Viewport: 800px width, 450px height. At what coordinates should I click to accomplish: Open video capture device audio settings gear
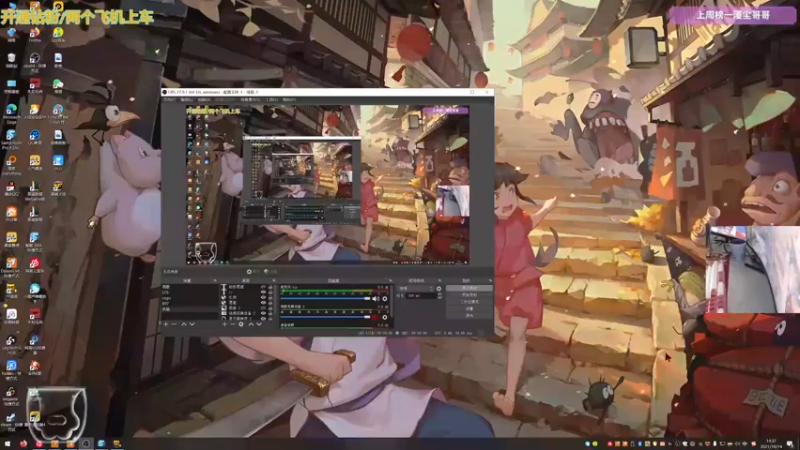pyautogui.click(x=384, y=317)
